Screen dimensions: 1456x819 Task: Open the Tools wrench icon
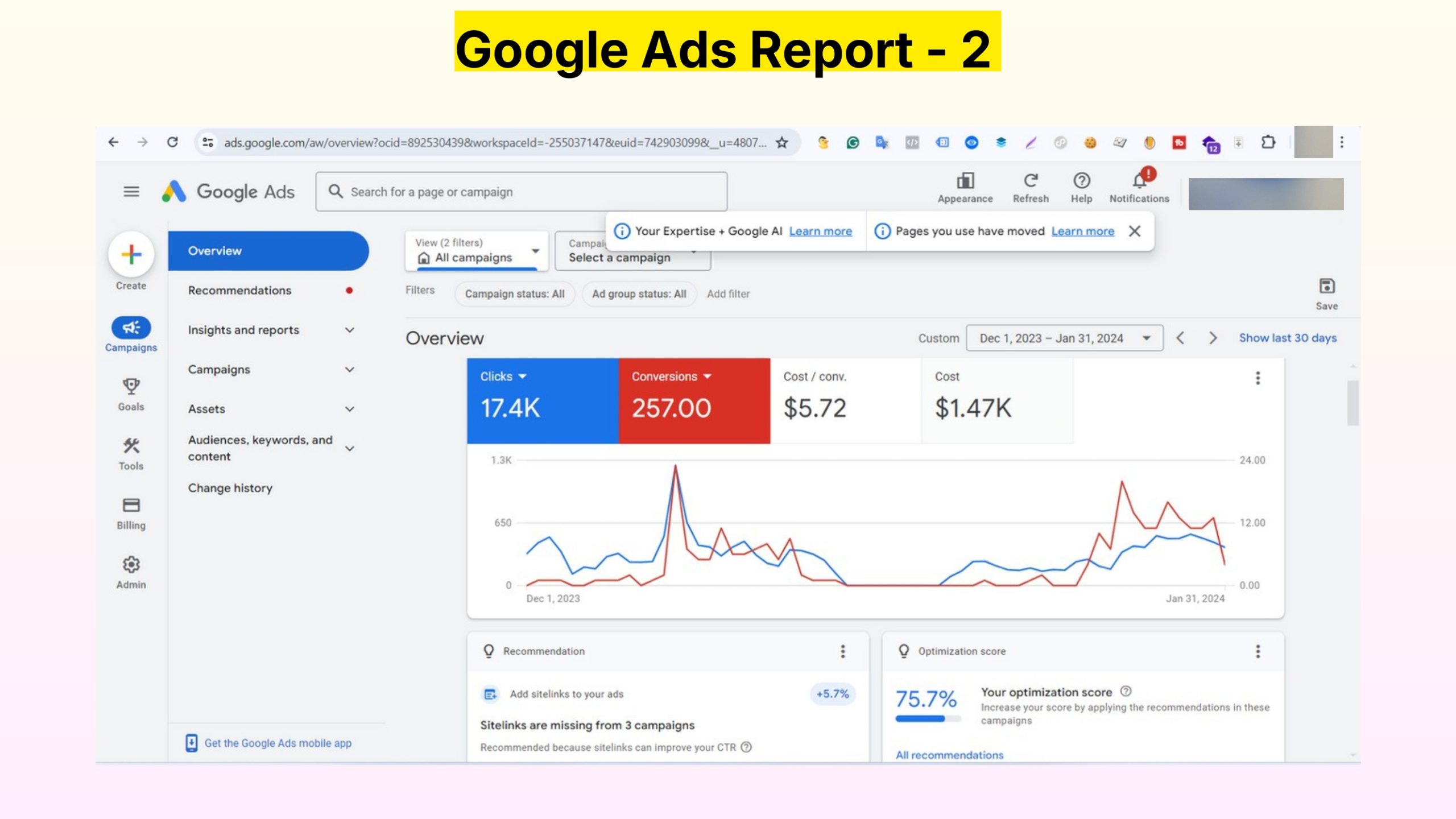pyautogui.click(x=131, y=446)
